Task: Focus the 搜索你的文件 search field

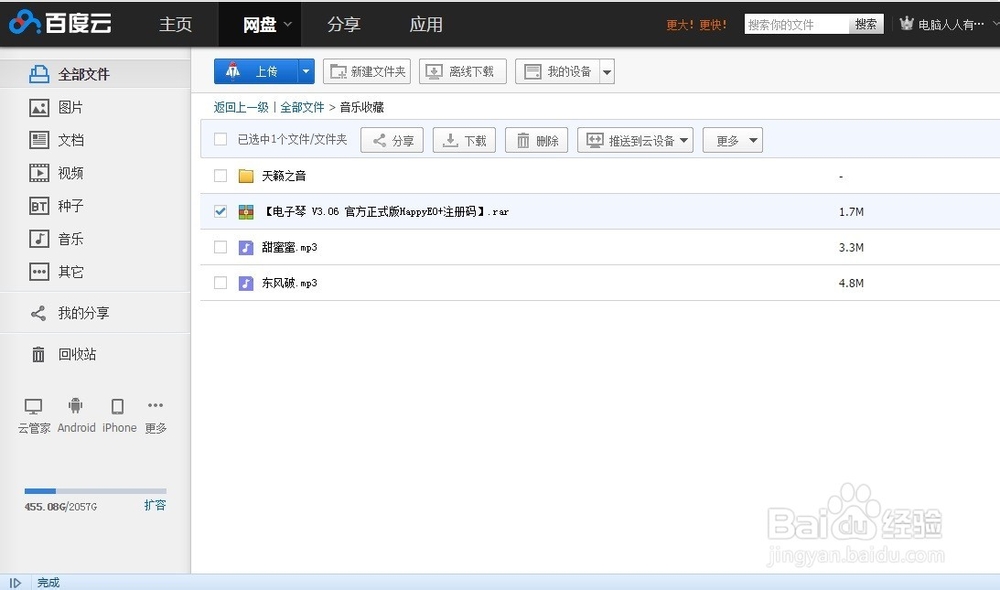Action: [x=797, y=24]
